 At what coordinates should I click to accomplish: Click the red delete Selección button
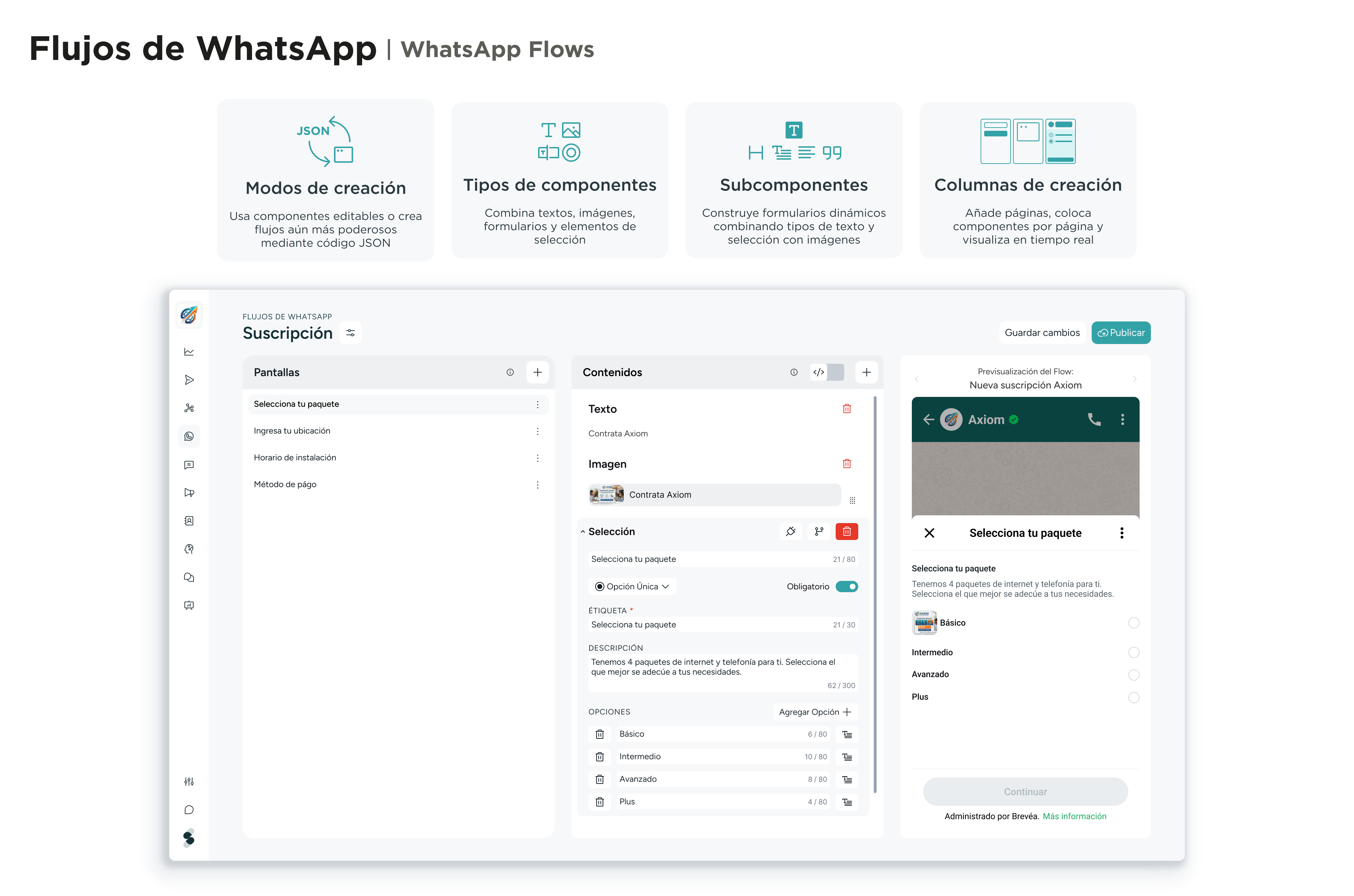click(x=847, y=532)
